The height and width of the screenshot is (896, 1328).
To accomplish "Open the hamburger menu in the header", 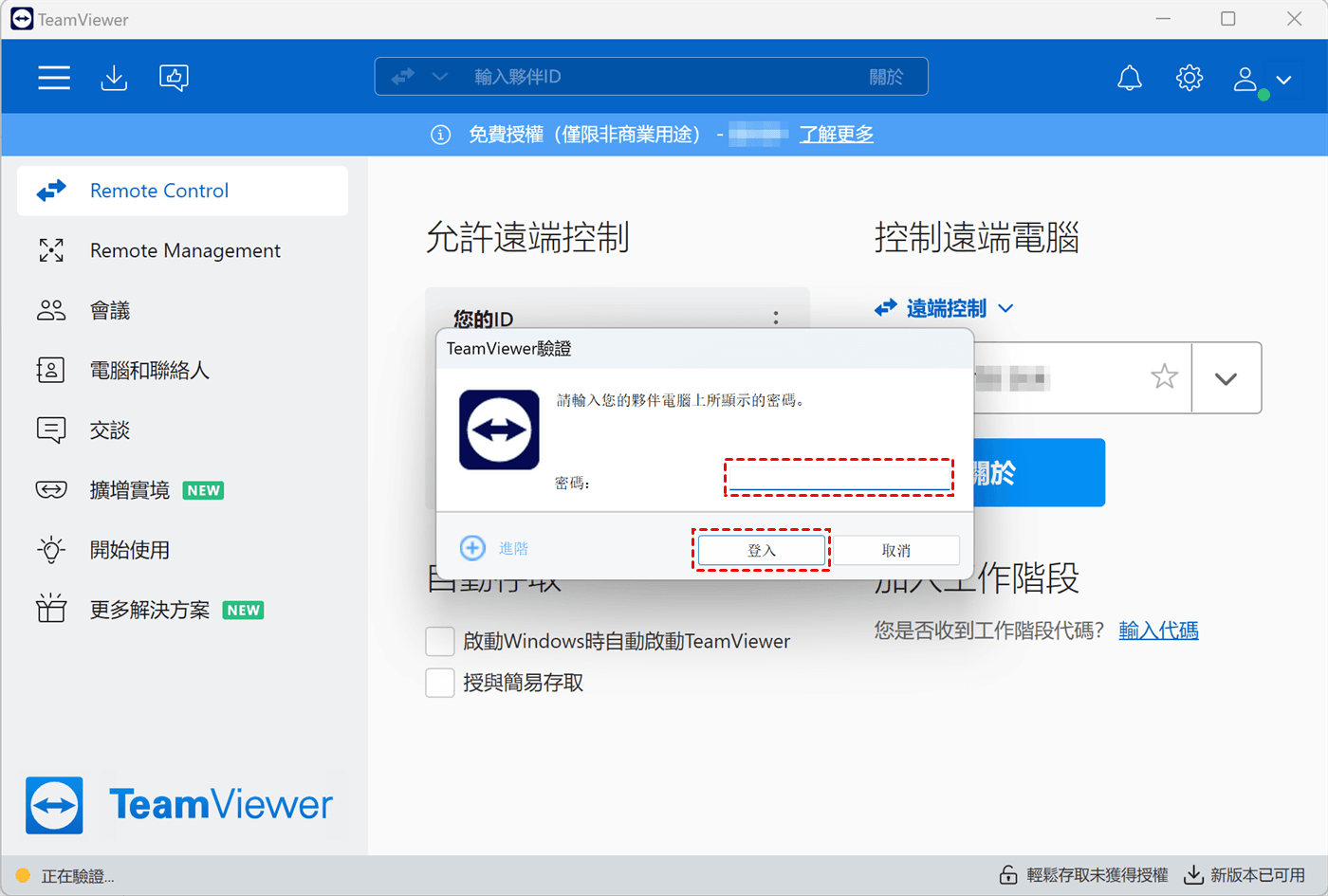I will click(x=54, y=78).
